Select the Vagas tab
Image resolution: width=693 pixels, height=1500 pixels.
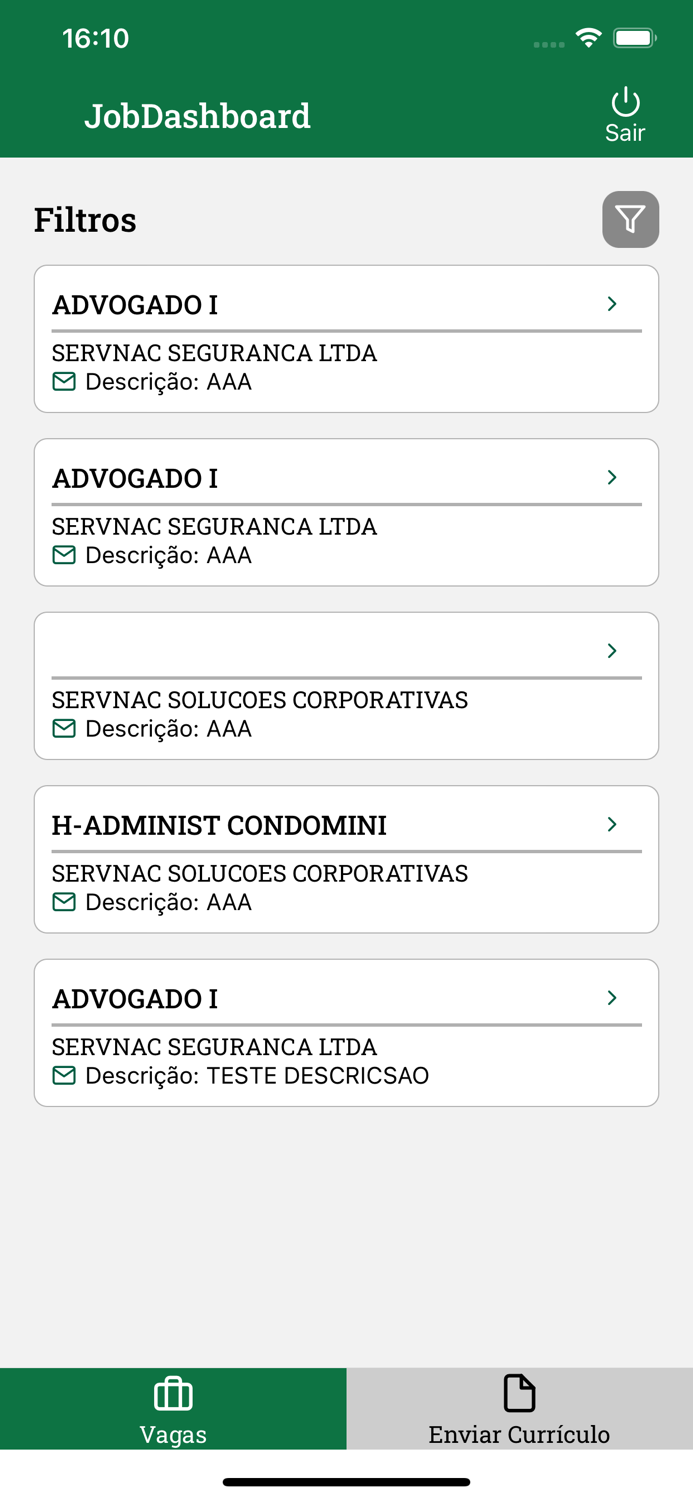pyautogui.click(x=172, y=1408)
